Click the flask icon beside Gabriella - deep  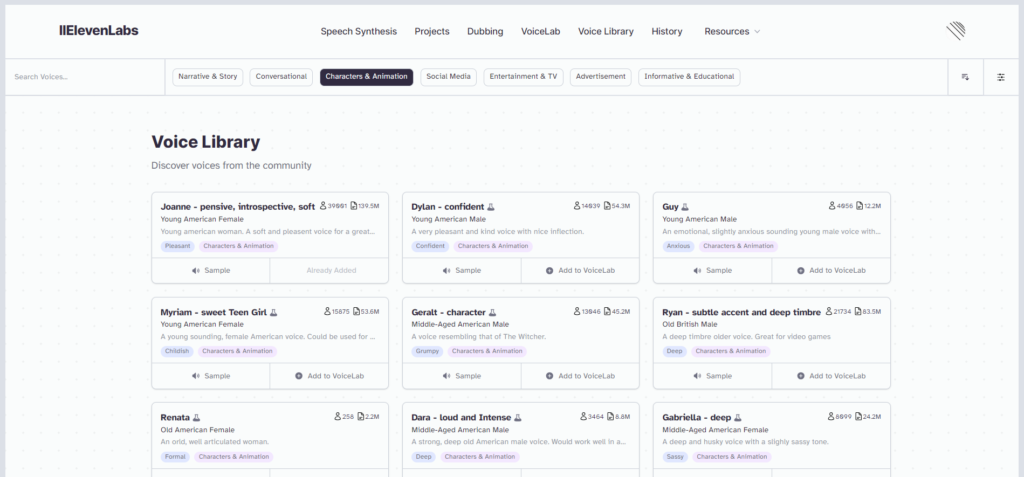(738, 418)
